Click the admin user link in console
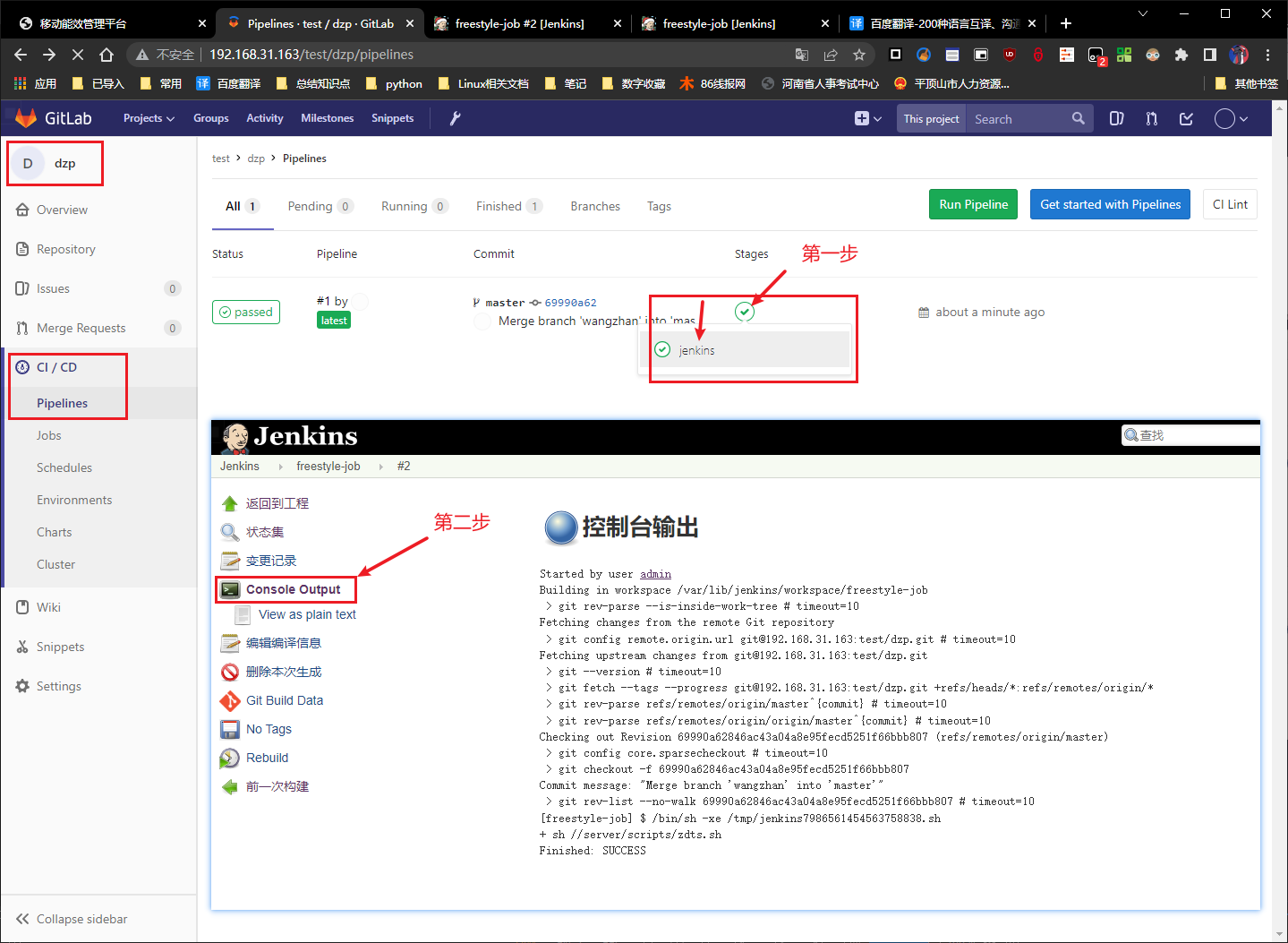This screenshot has height=943, width=1288. point(655,574)
